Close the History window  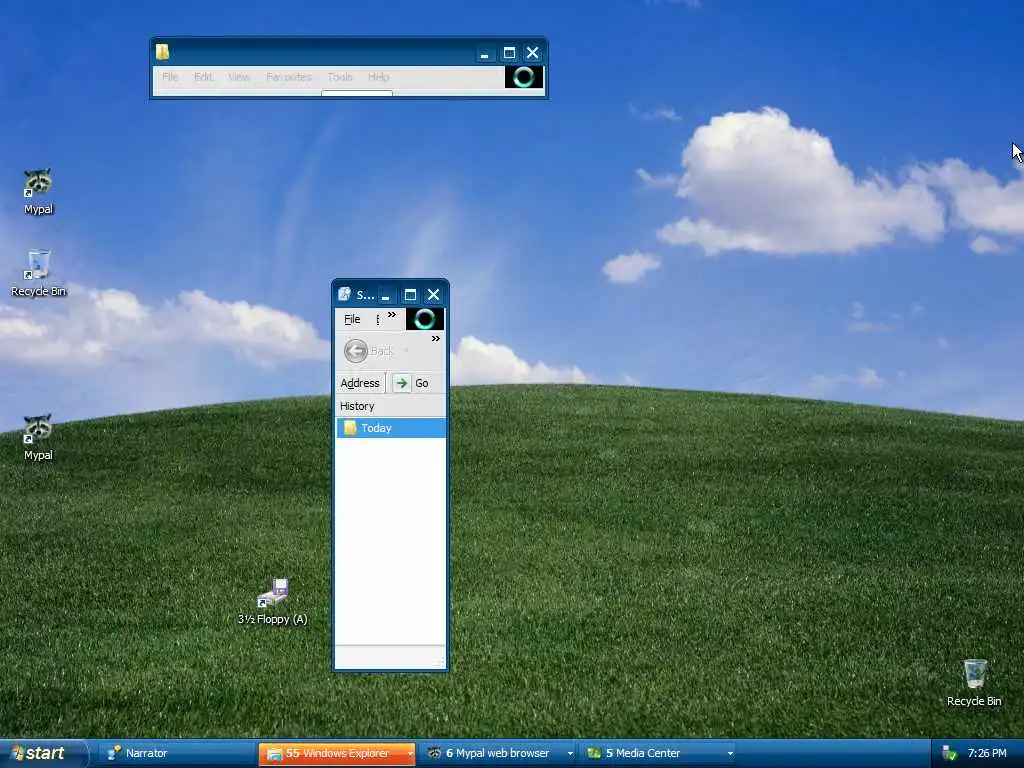coord(434,295)
